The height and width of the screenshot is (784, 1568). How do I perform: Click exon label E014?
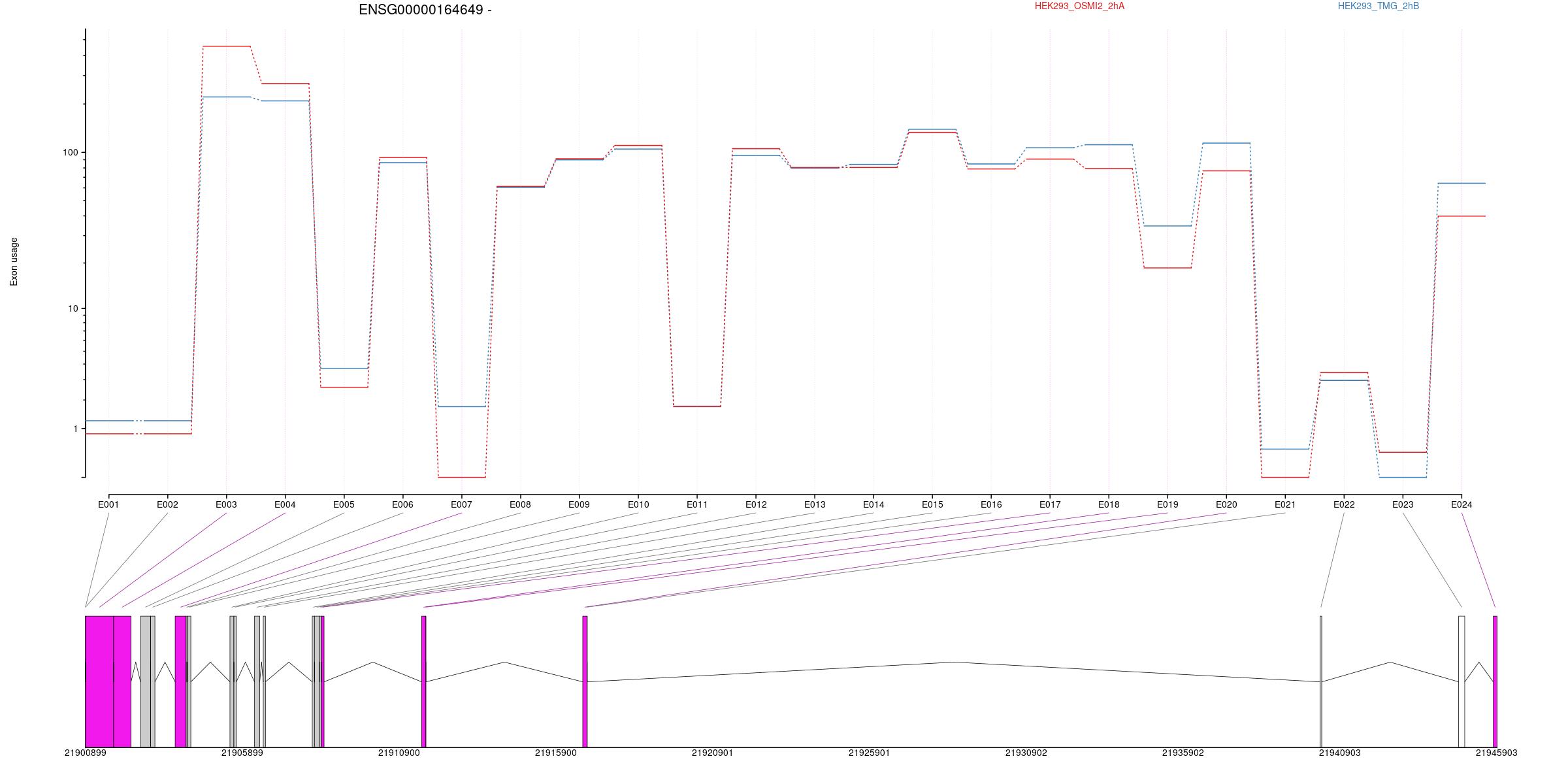click(874, 504)
